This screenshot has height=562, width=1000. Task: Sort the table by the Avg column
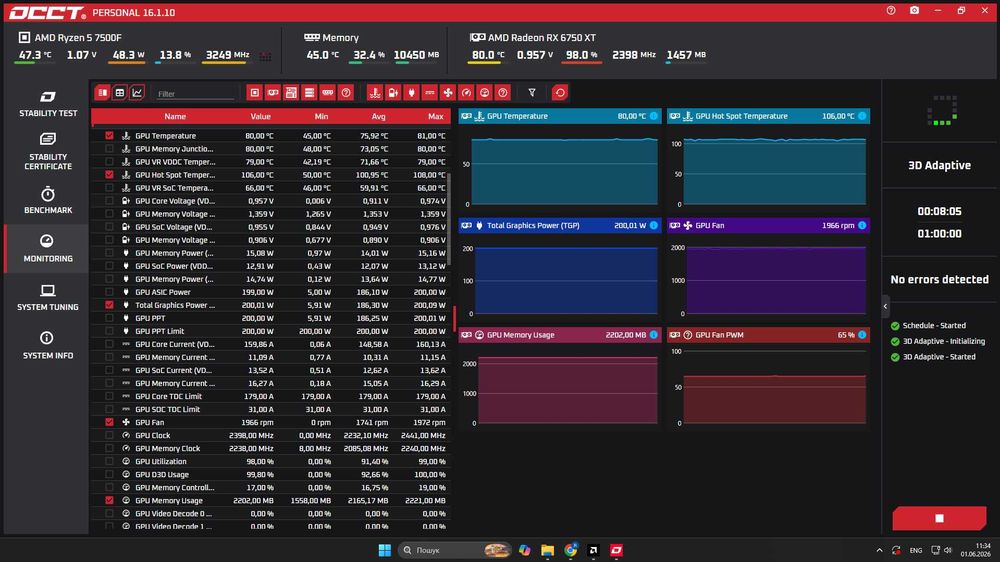(378, 117)
